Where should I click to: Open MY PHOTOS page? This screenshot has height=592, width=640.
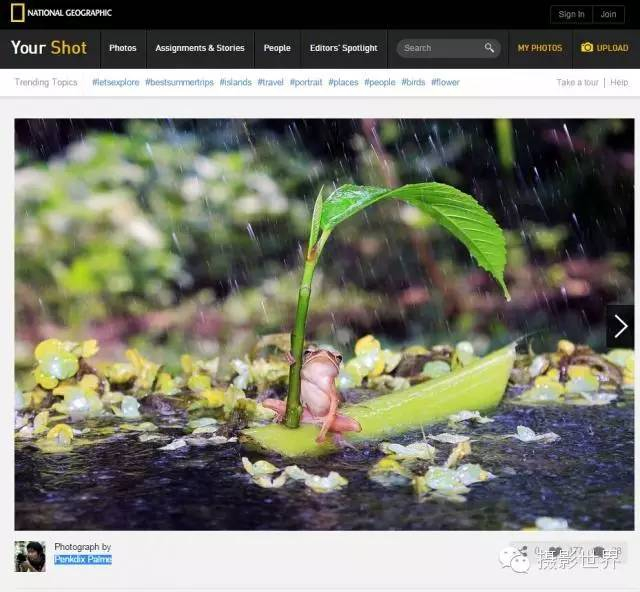[x=540, y=48]
